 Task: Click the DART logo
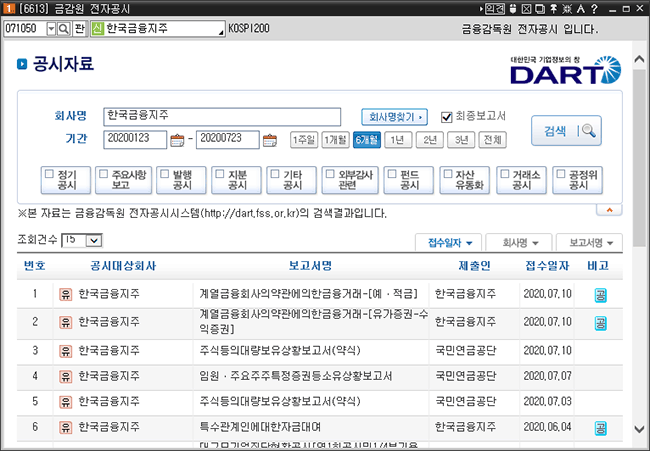point(565,70)
